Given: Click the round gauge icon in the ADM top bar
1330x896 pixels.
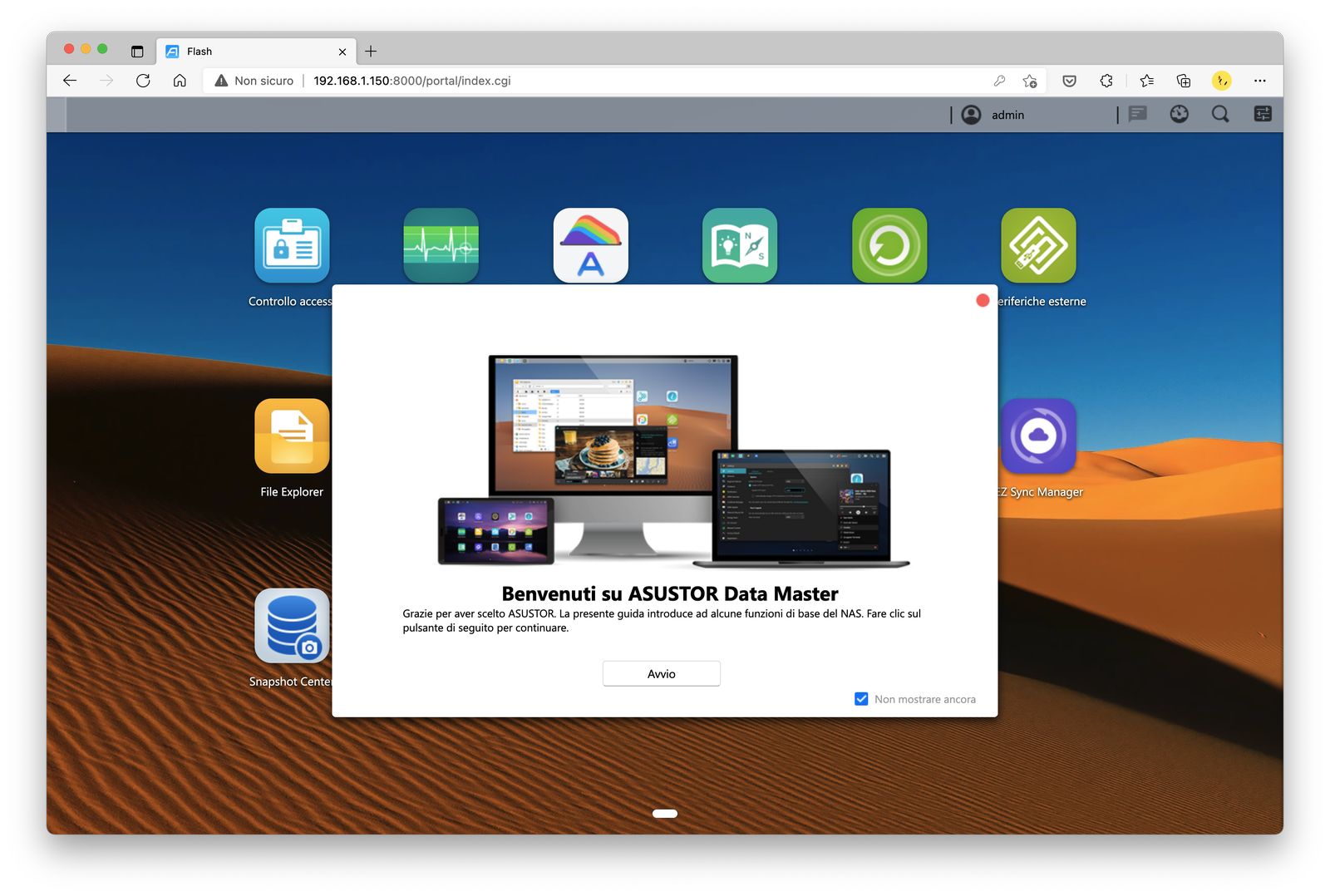Looking at the screenshot, I should tap(1179, 114).
